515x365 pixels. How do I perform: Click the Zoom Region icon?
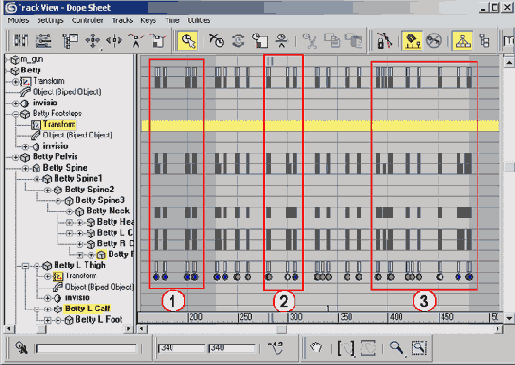point(419,348)
